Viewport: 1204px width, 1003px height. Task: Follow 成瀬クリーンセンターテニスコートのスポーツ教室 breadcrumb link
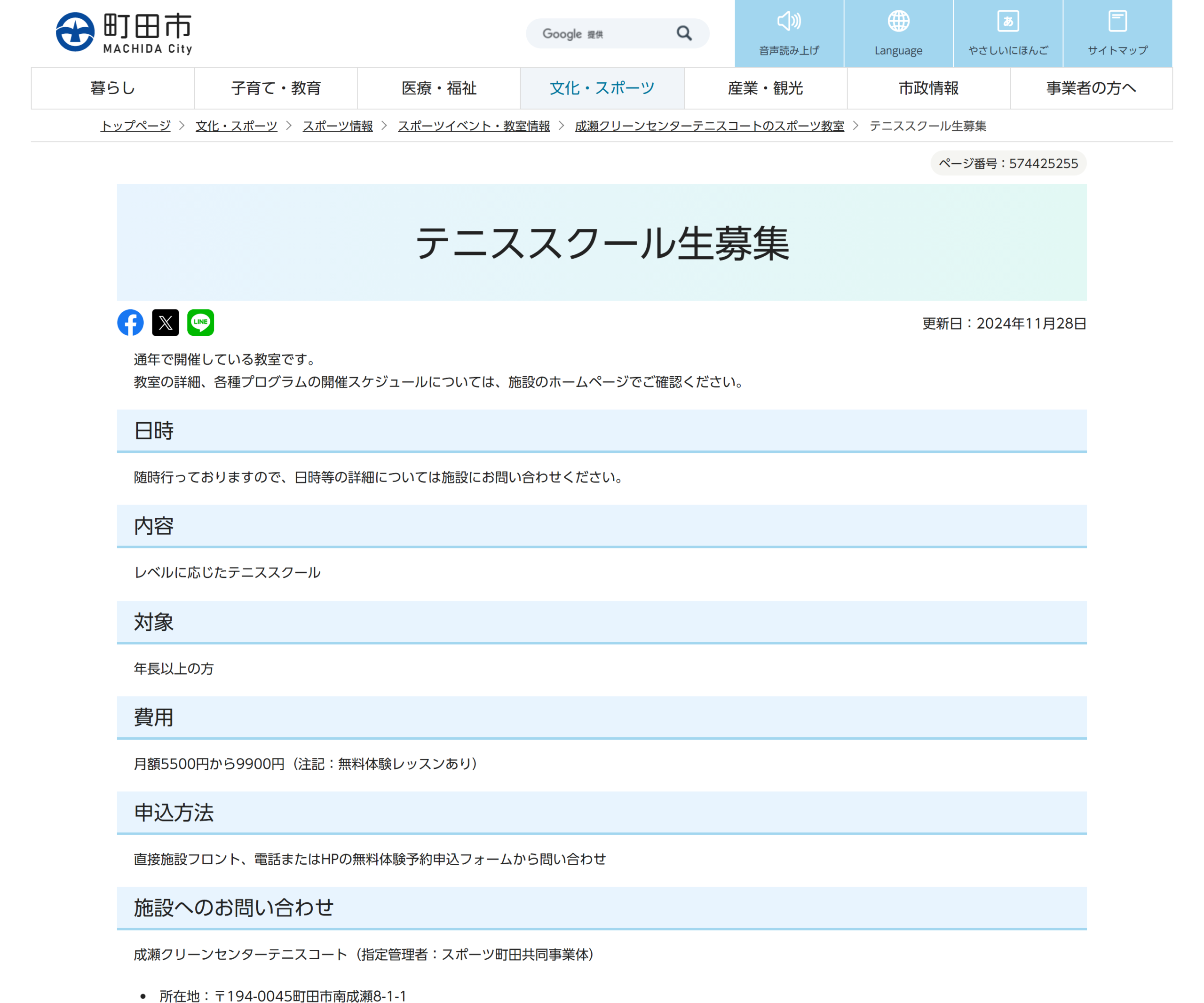710,126
